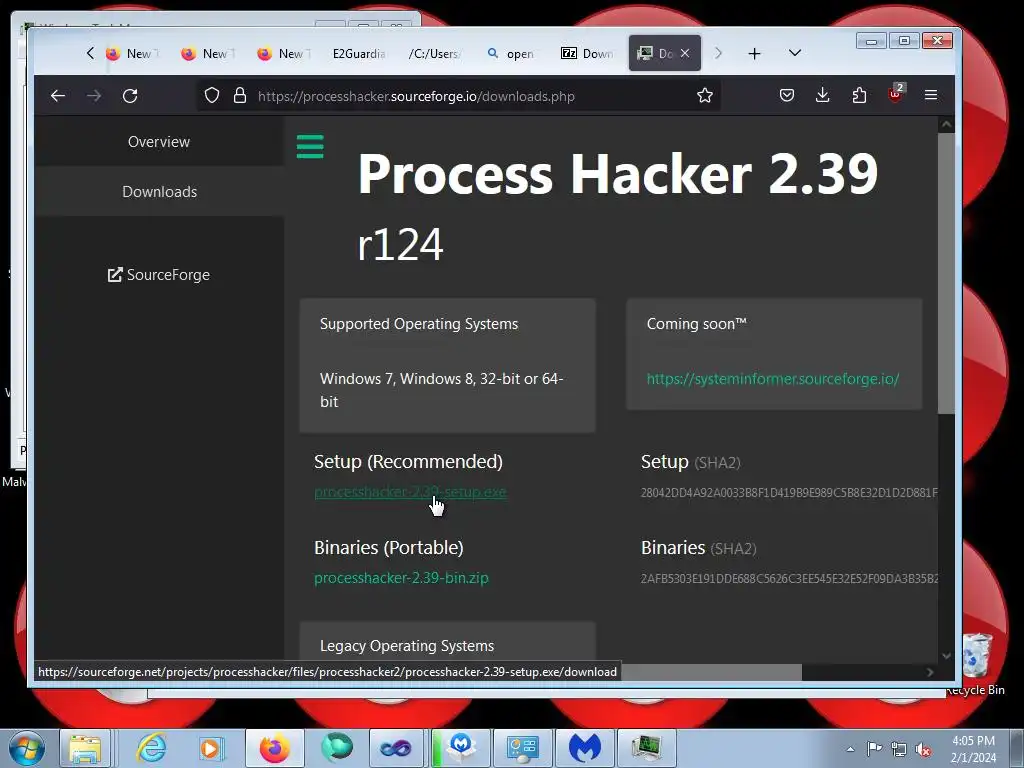Screen dimensions: 1024x768
Task: Open the Recycle Bin desktop icon
Action: click(x=976, y=665)
